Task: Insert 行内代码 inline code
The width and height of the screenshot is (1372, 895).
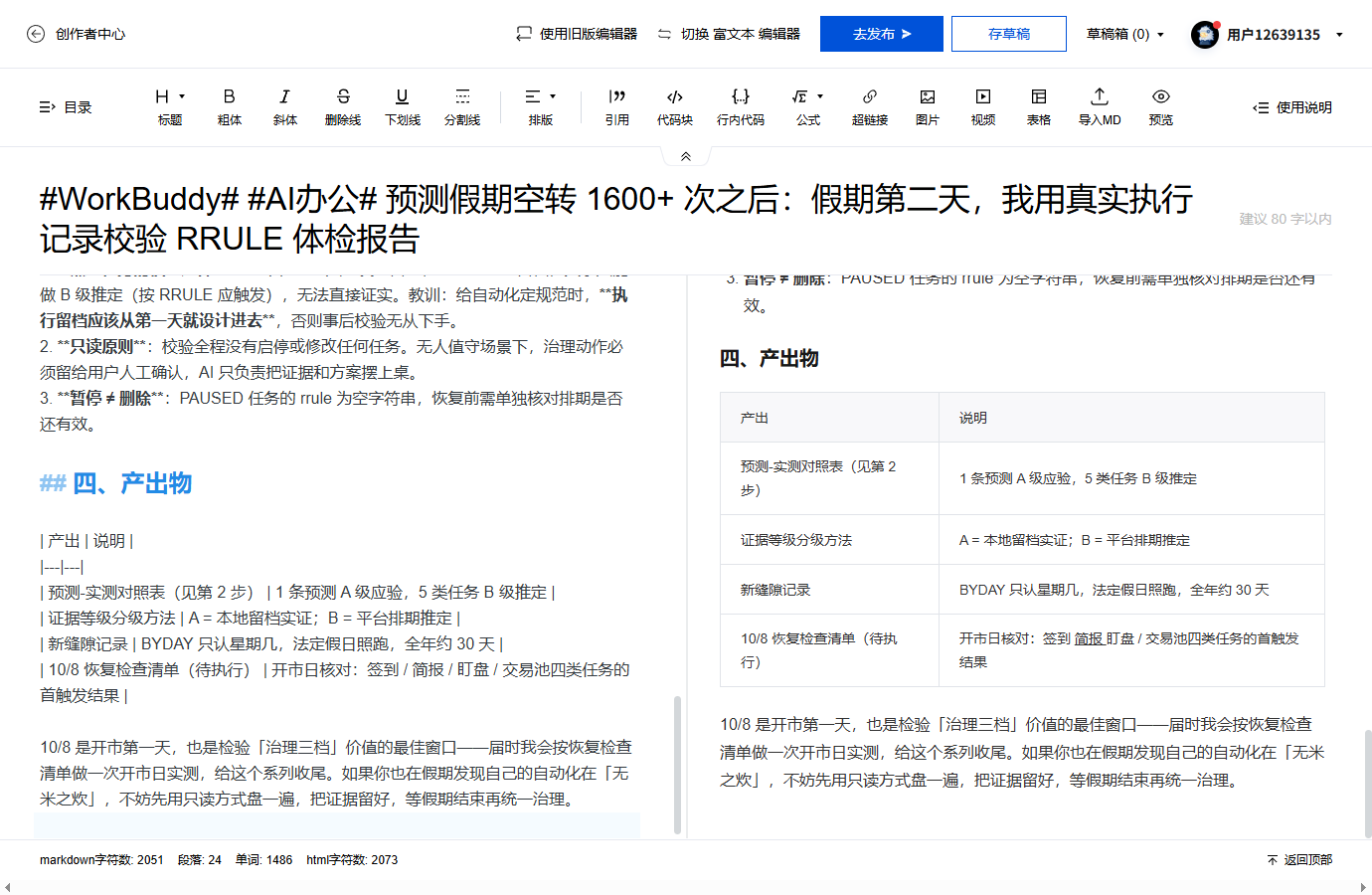Action: [x=741, y=106]
